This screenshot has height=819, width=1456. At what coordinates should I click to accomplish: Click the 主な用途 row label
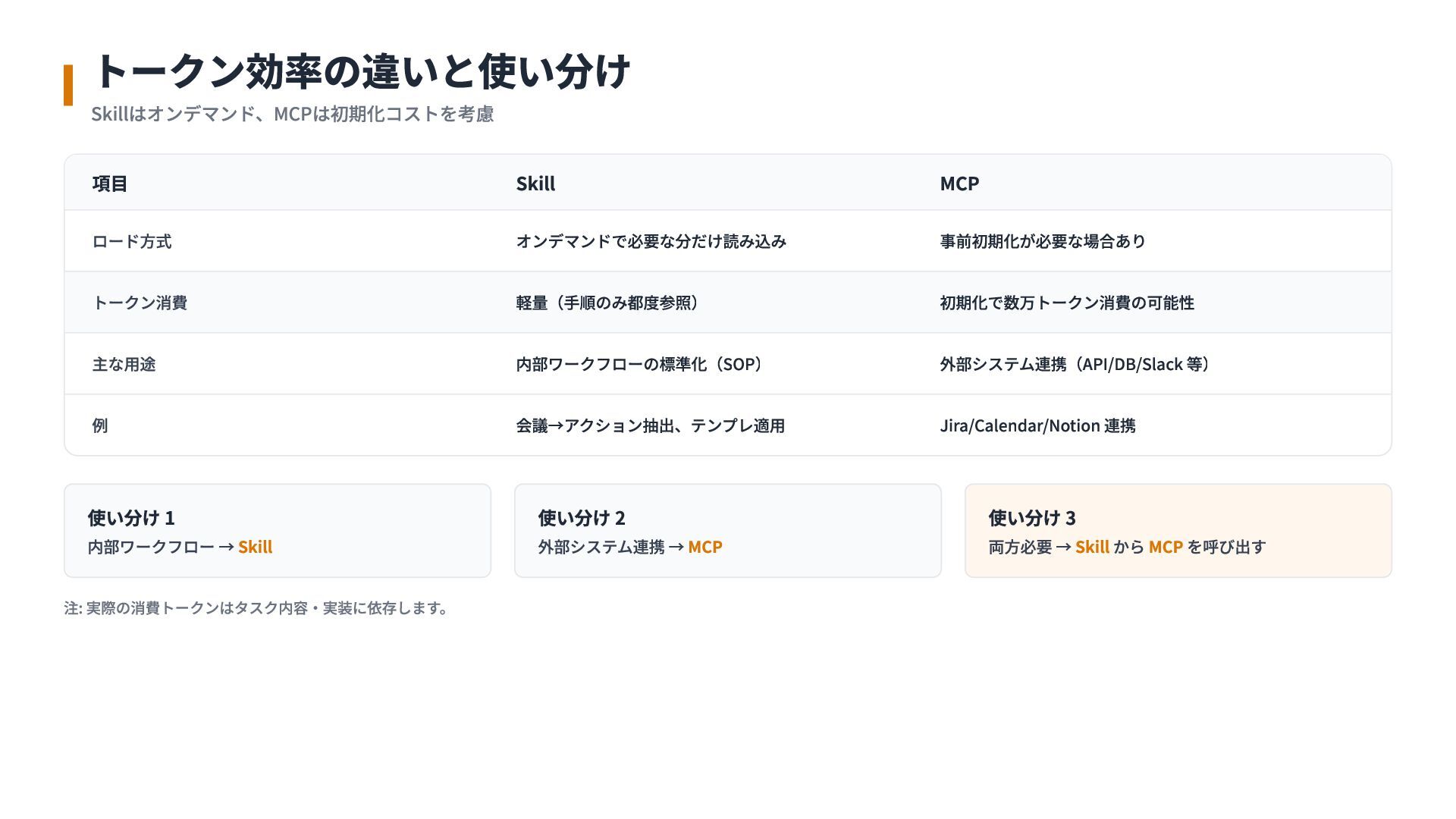[124, 364]
